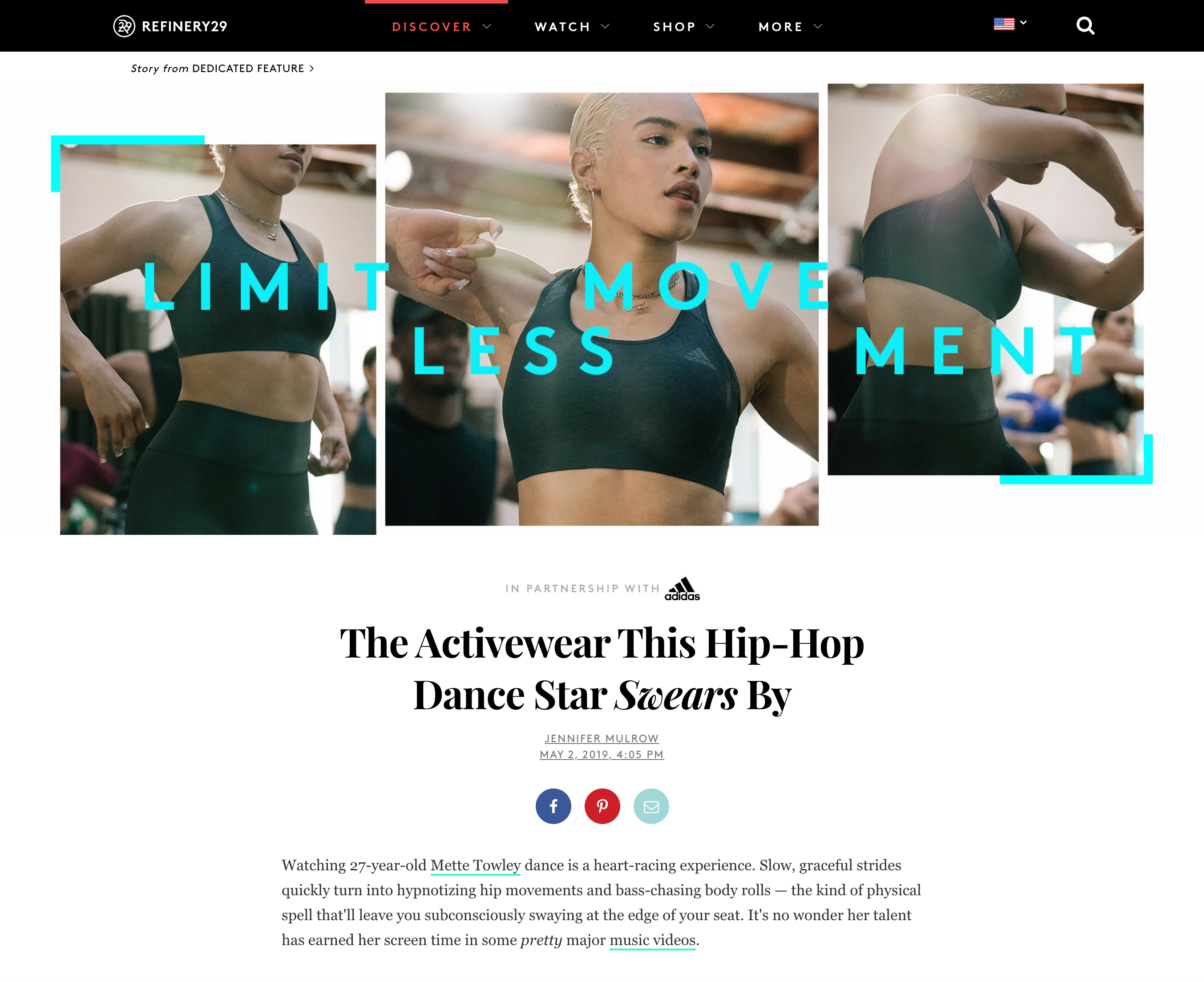This screenshot has height=982, width=1204.
Task: Select the Watch nav item
Action: click(x=563, y=27)
